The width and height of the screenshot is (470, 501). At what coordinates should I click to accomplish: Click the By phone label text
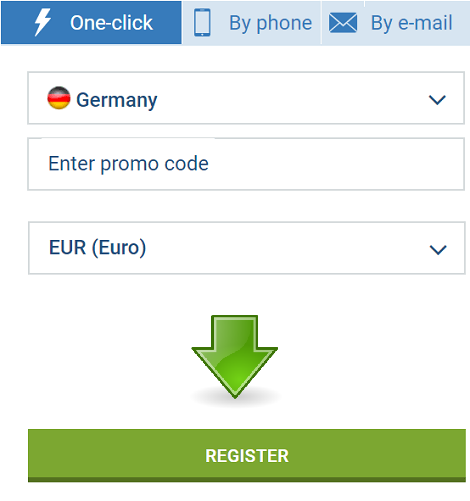[271, 23]
